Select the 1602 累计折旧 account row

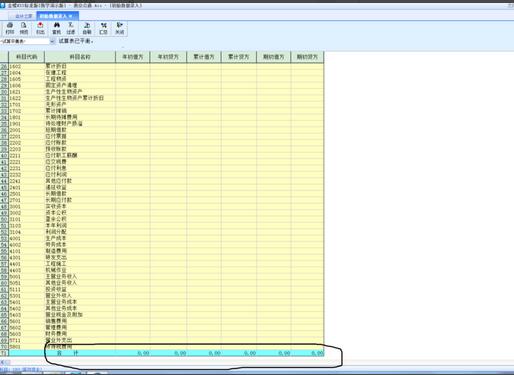pyautogui.click(x=166, y=66)
